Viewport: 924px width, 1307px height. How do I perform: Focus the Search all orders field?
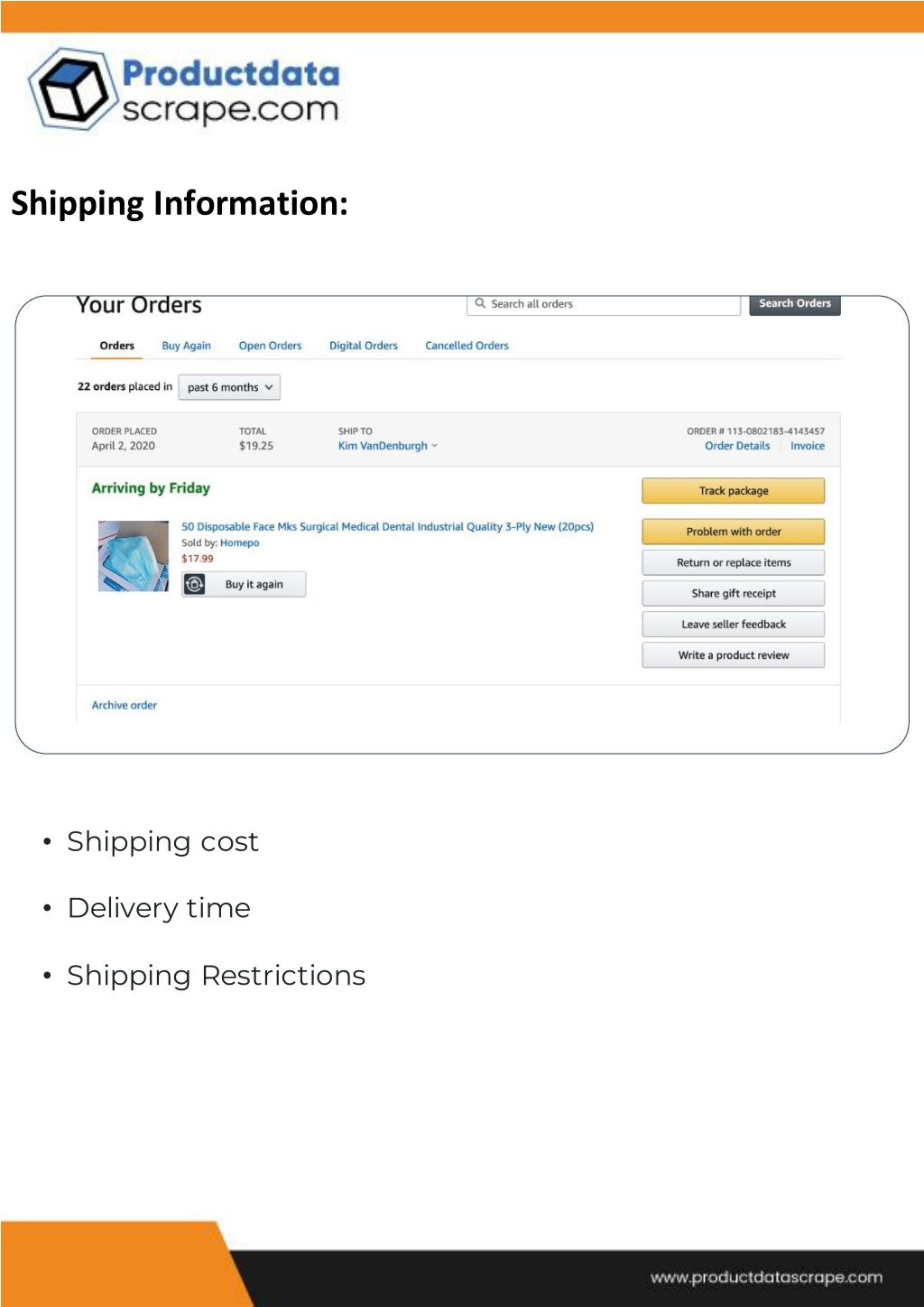tap(604, 304)
